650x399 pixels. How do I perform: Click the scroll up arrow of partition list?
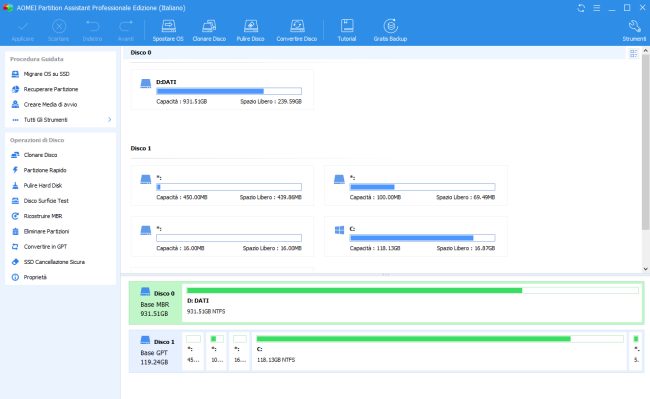coord(645,51)
